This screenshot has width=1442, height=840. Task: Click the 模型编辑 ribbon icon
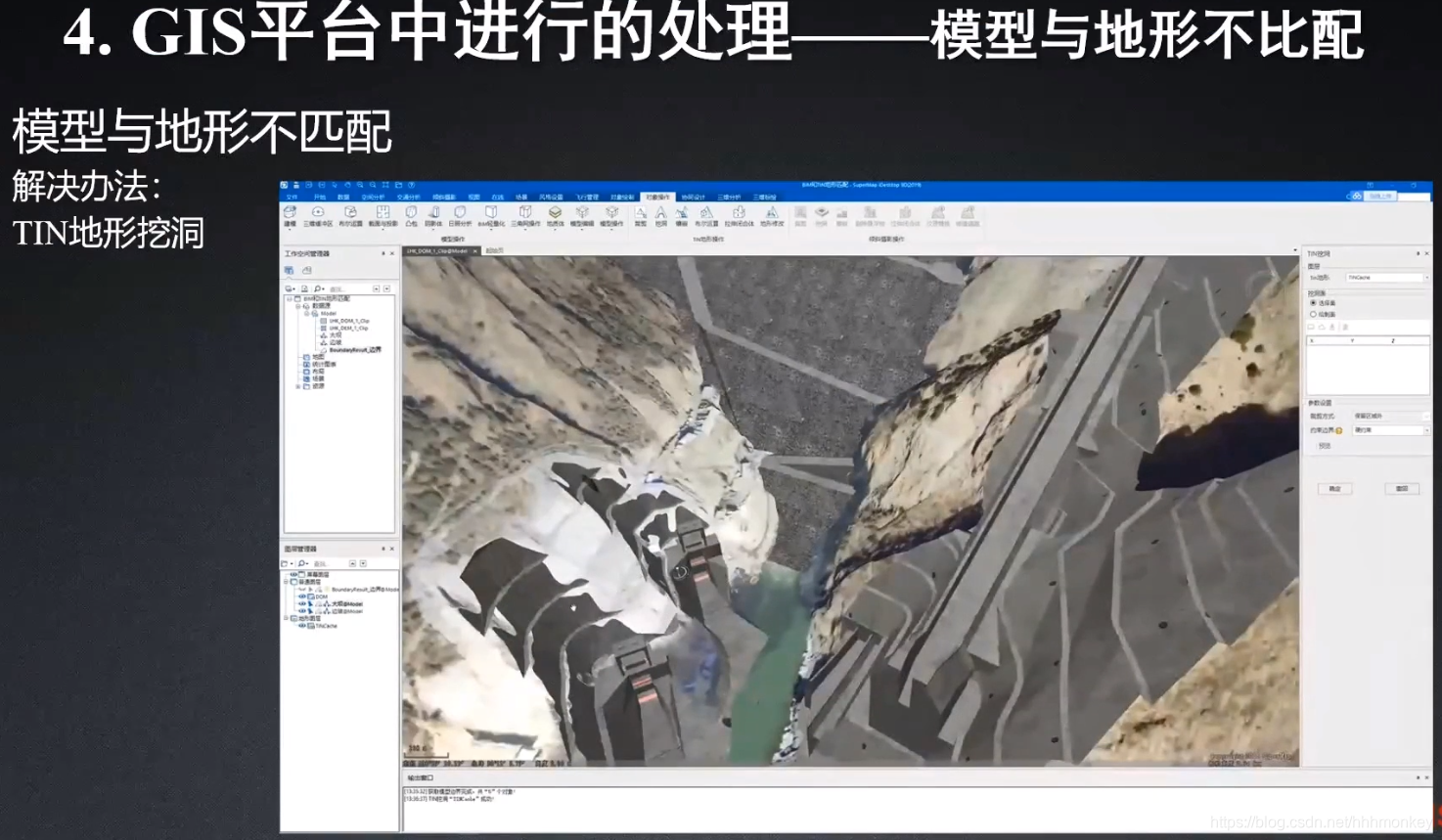point(582,213)
